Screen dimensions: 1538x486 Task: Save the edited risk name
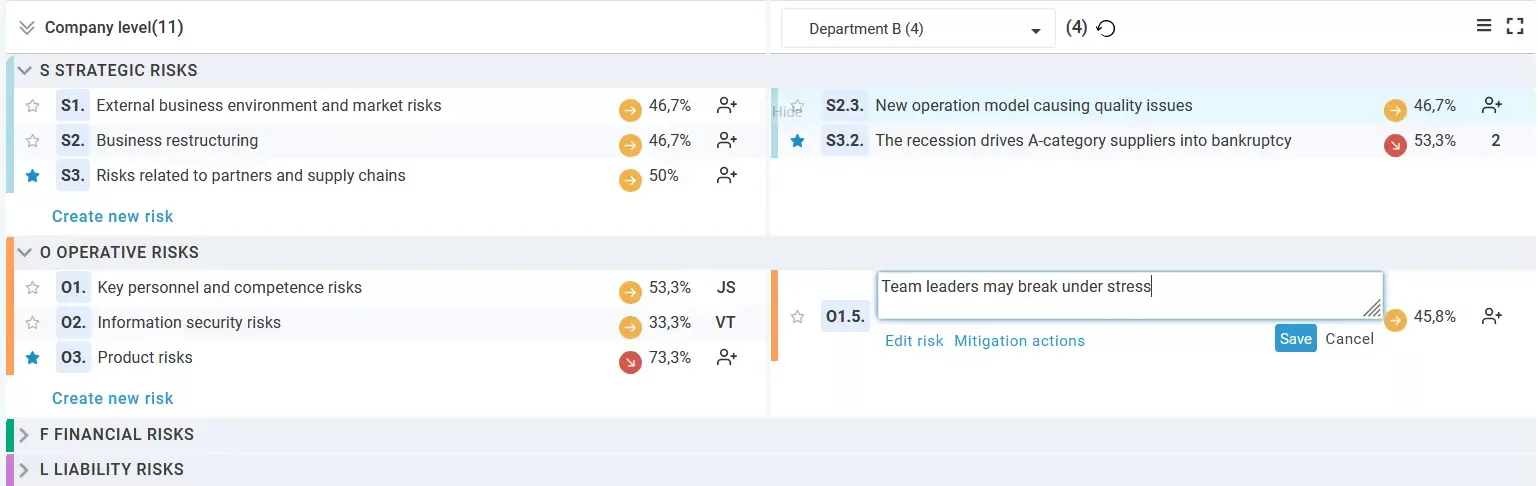point(1295,339)
